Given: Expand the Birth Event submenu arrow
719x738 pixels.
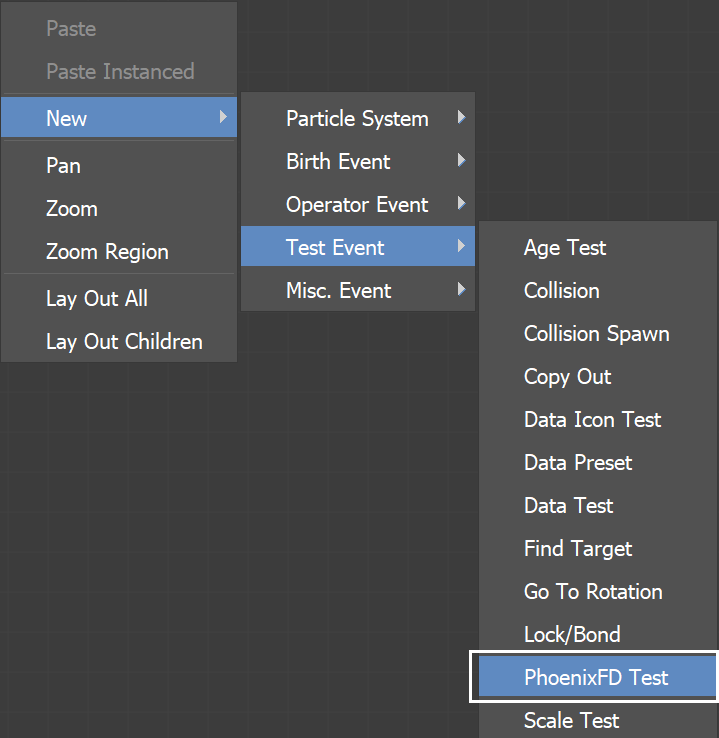Looking at the screenshot, I should [462, 160].
